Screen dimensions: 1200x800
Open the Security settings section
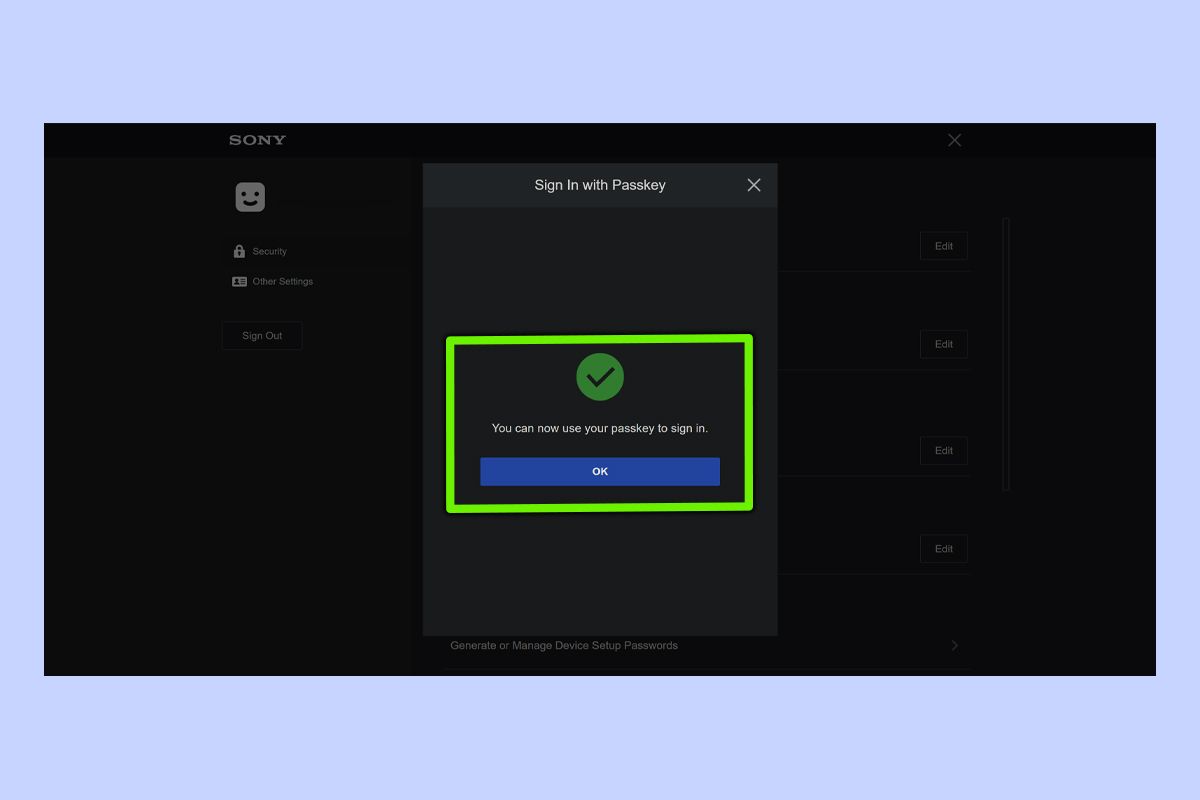pos(268,251)
